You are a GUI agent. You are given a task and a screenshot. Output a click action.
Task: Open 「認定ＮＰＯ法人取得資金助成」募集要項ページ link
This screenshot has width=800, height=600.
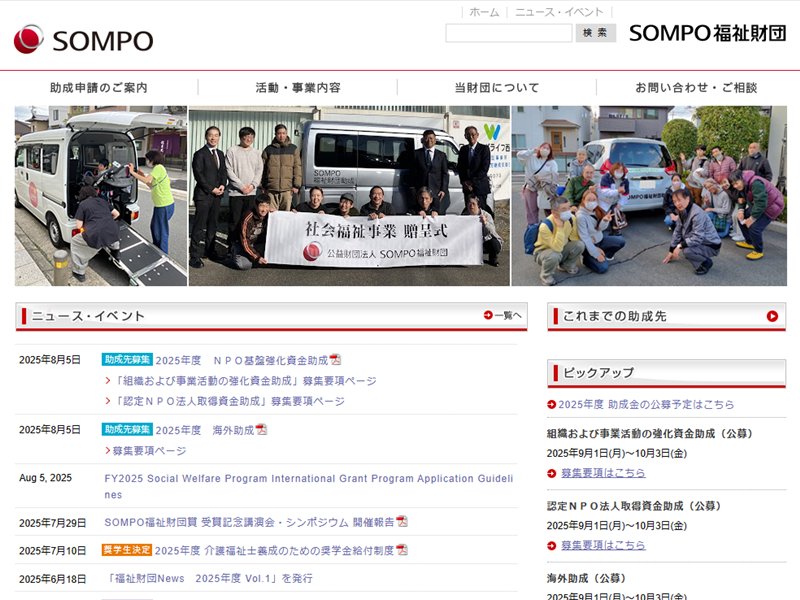coord(229,402)
